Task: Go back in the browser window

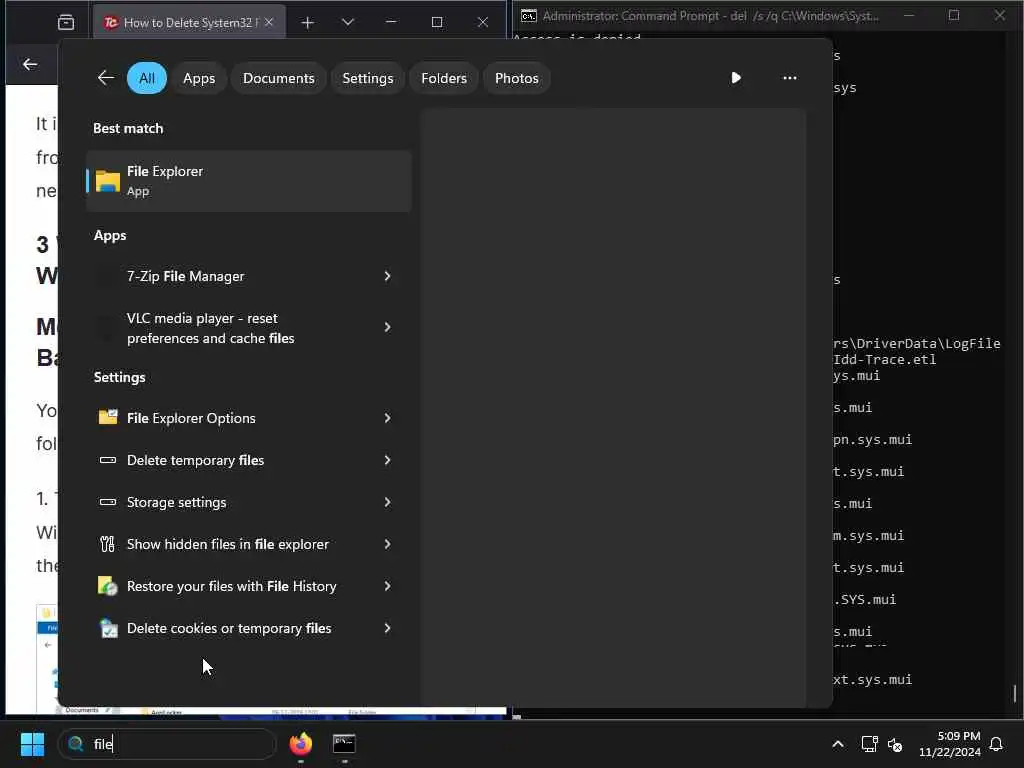Action: [x=30, y=64]
